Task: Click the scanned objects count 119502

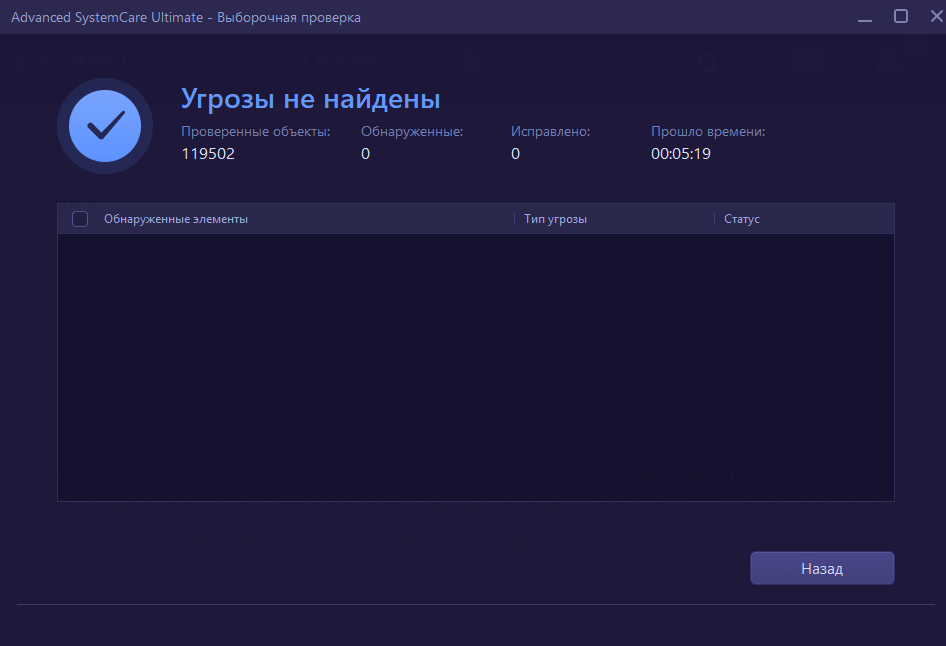Action: (208, 154)
